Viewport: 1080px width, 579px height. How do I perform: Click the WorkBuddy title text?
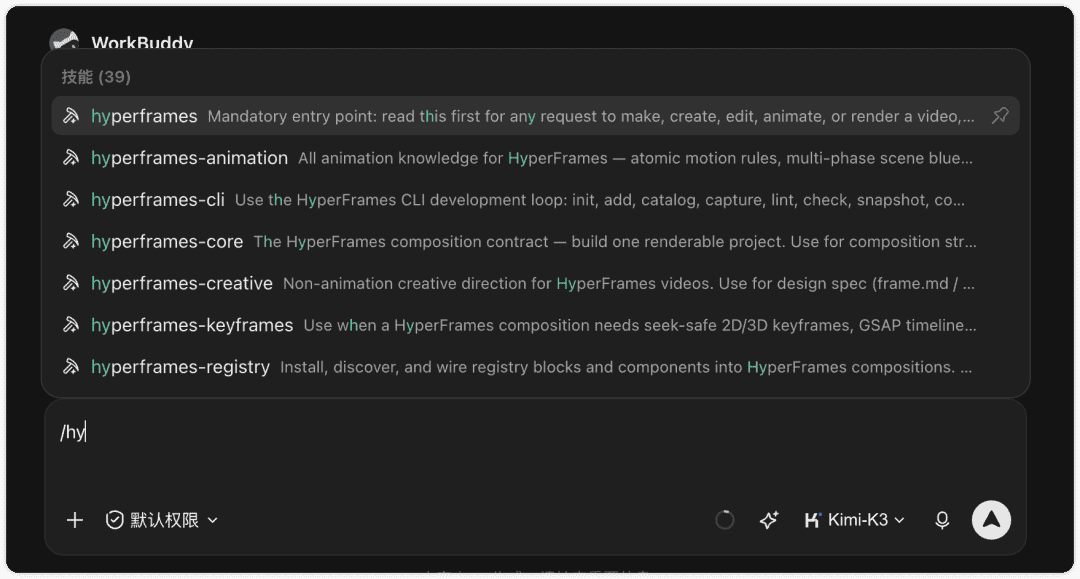click(142, 42)
